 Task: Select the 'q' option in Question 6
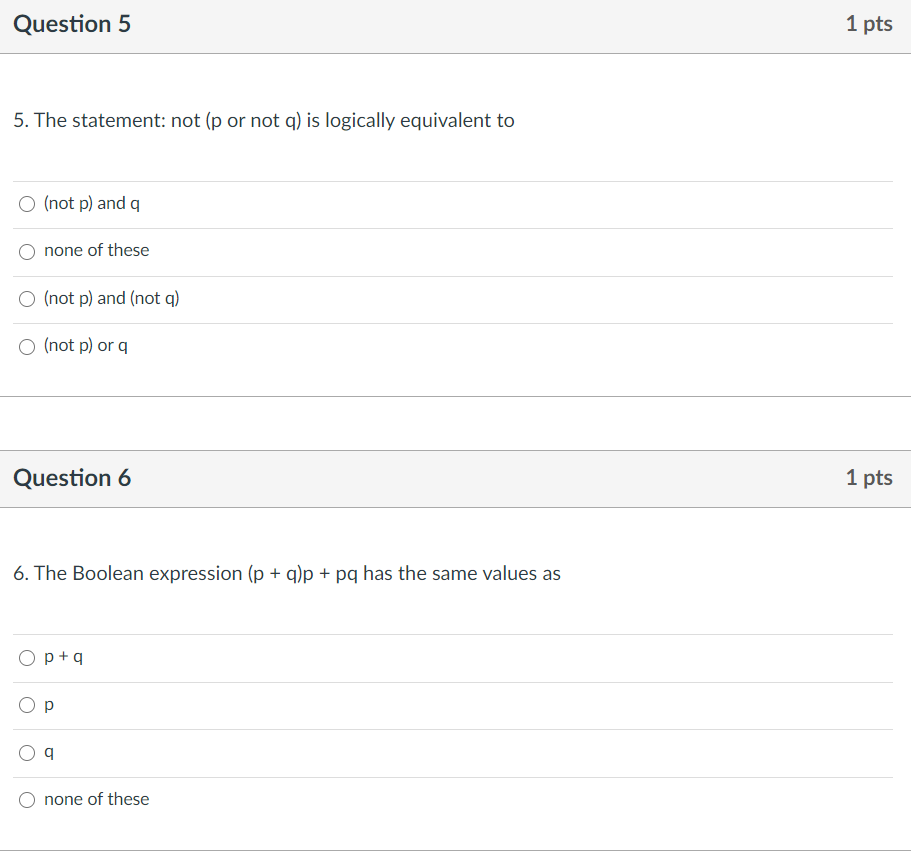click(27, 753)
